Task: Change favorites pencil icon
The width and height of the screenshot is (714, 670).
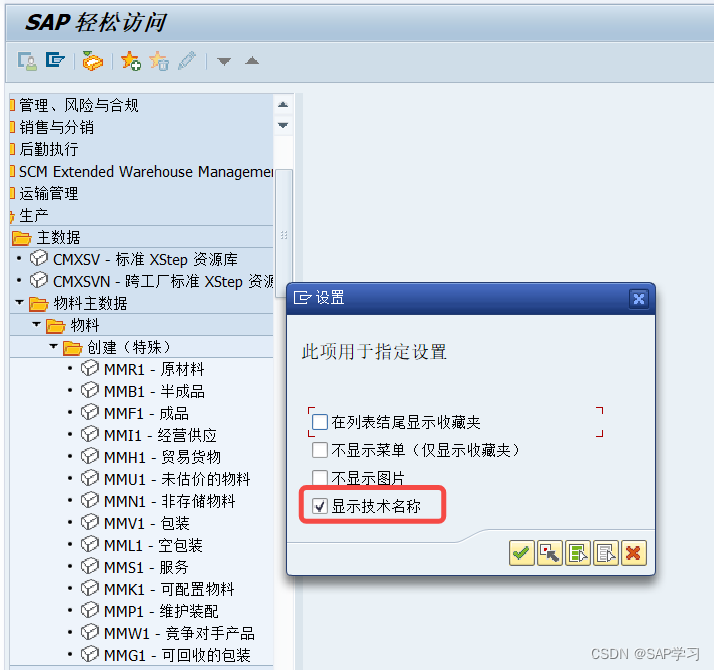Action: 187,61
